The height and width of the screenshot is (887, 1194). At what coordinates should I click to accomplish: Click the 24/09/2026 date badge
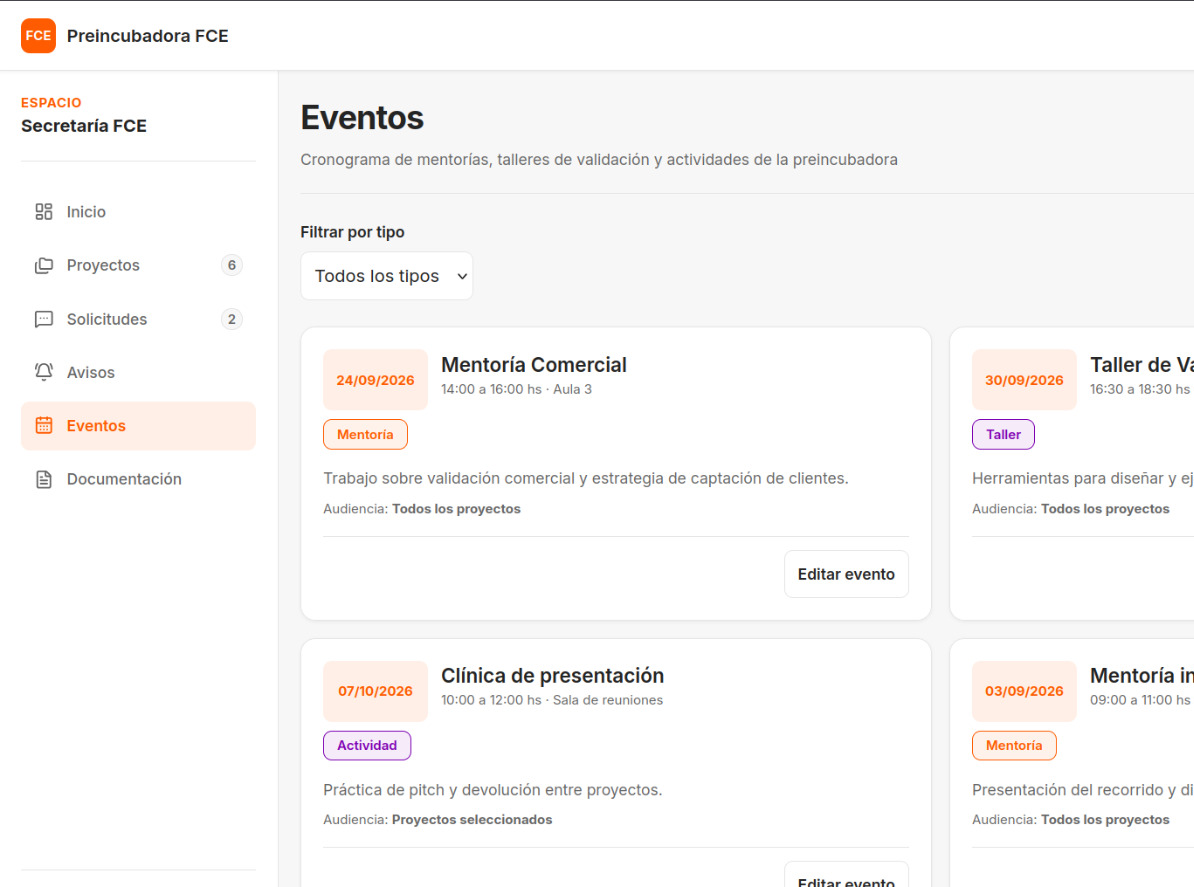(x=375, y=380)
